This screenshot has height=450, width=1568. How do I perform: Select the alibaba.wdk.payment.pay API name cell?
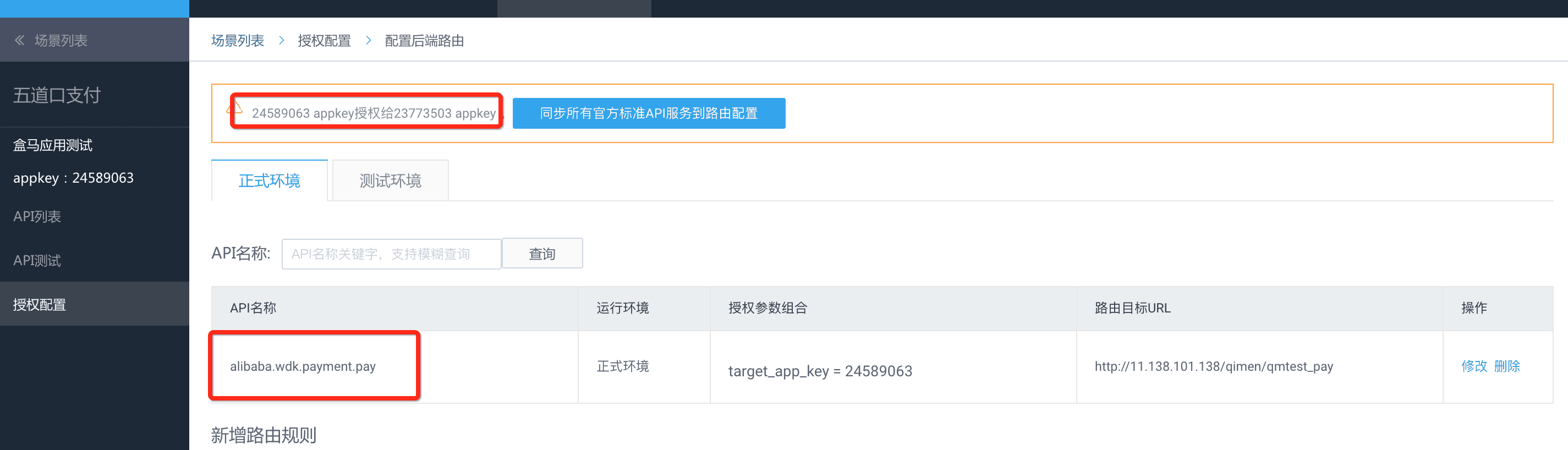pos(303,366)
